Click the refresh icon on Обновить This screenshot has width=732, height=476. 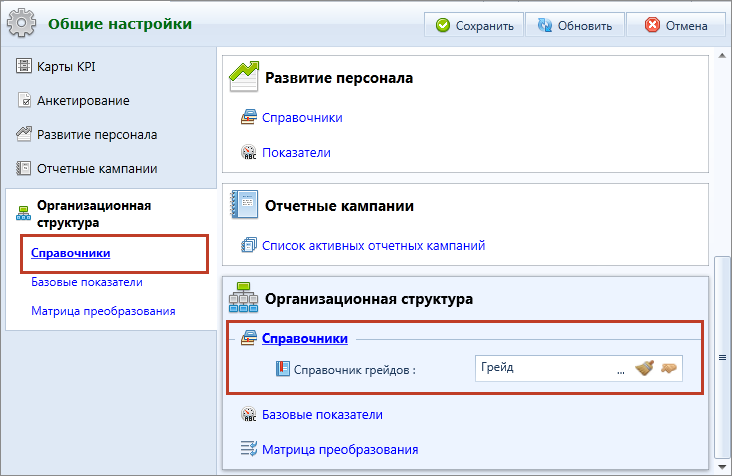544,25
